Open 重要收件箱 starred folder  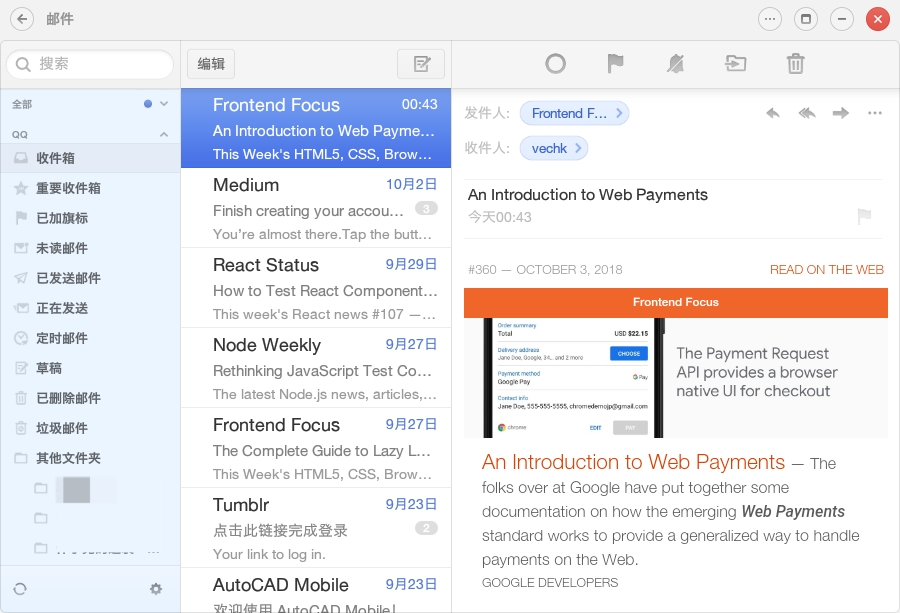[90, 188]
